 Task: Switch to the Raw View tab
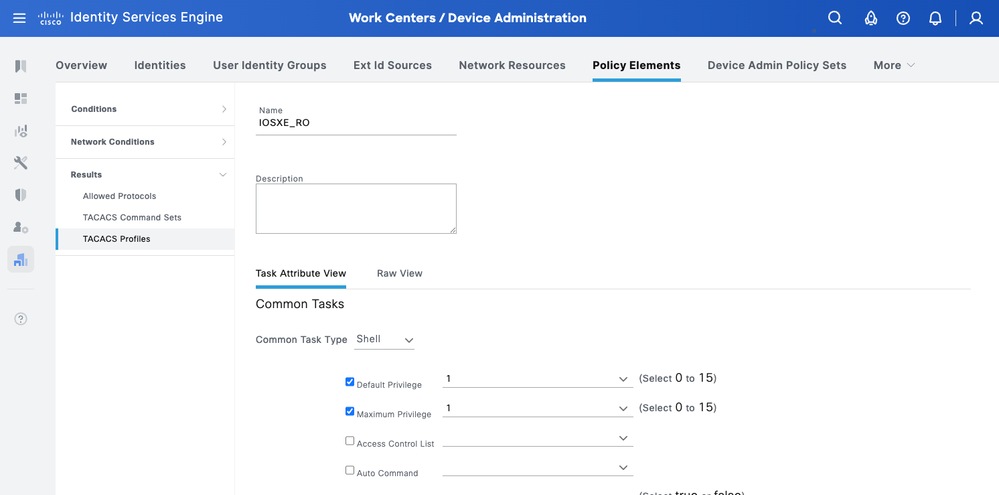point(399,273)
